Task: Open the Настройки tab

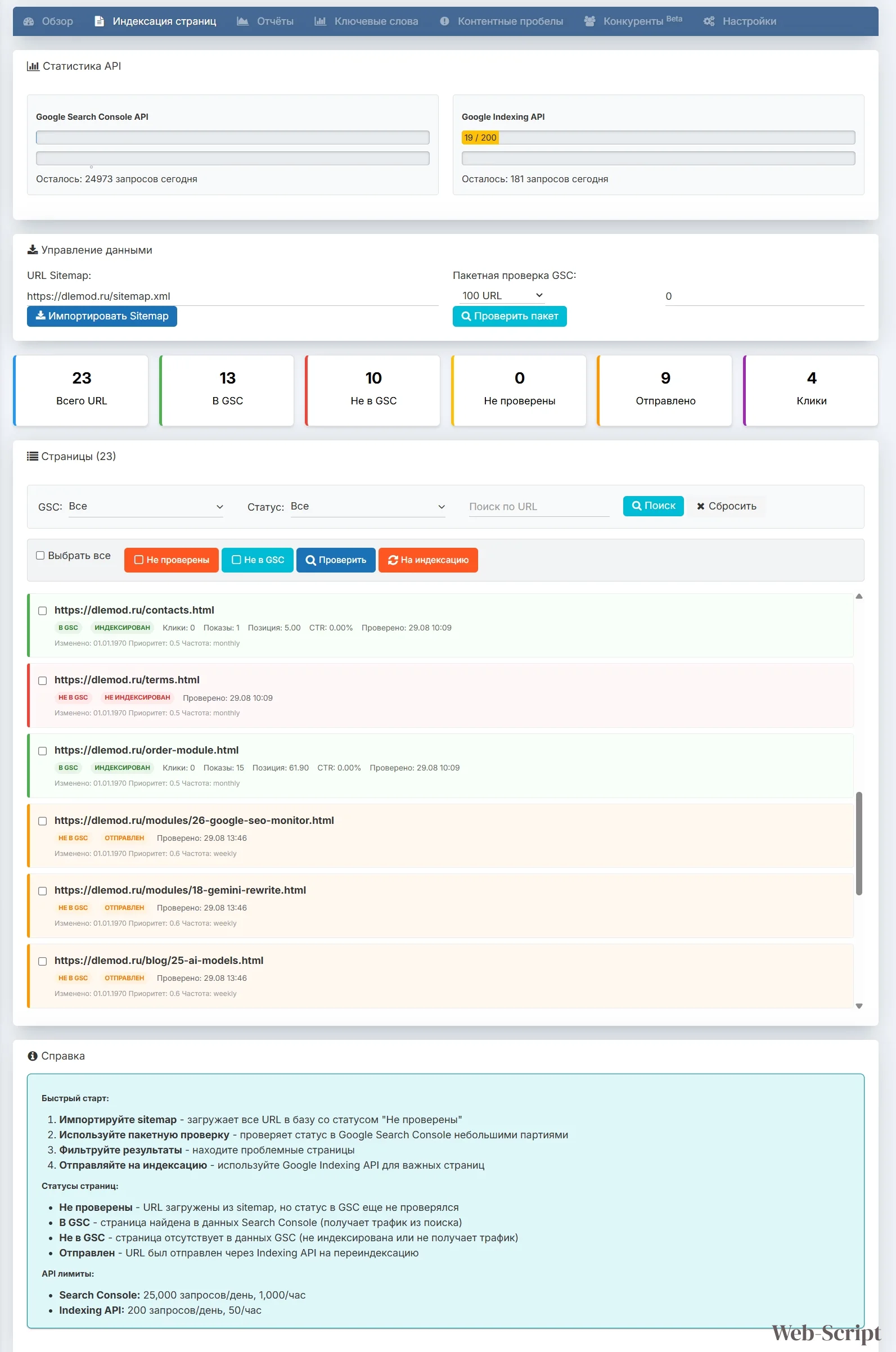Action: click(x=749, y=21)
